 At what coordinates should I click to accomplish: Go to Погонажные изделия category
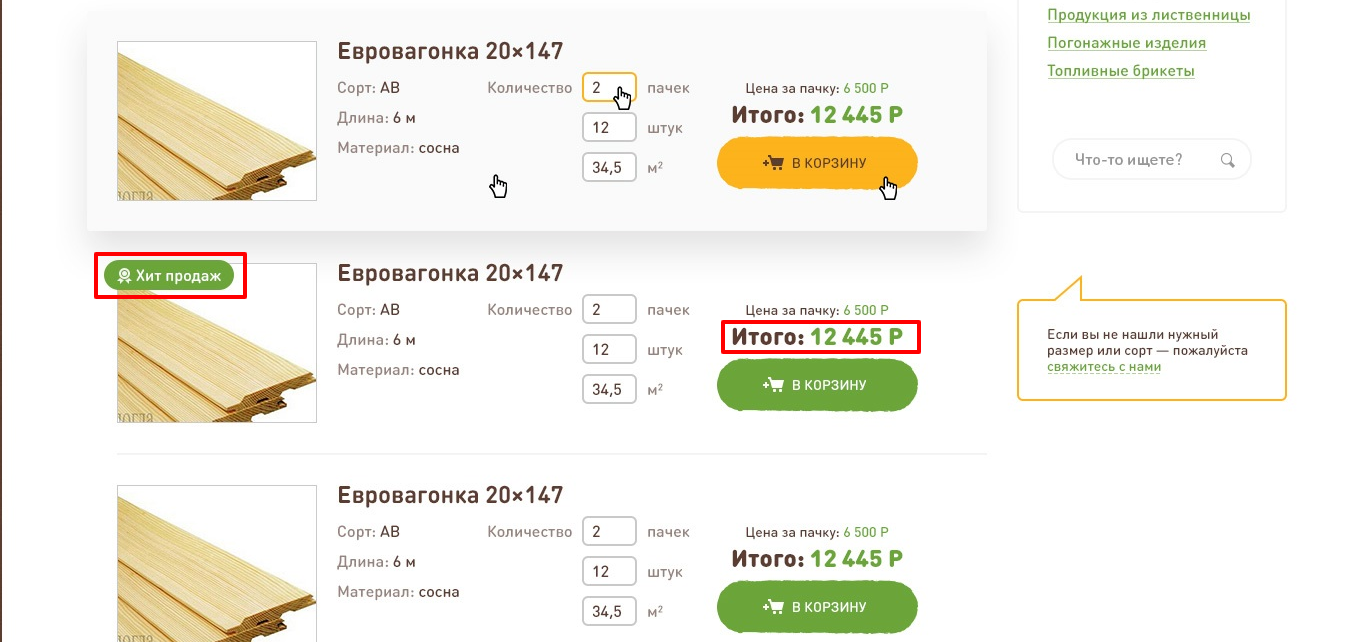point(1126,43)
